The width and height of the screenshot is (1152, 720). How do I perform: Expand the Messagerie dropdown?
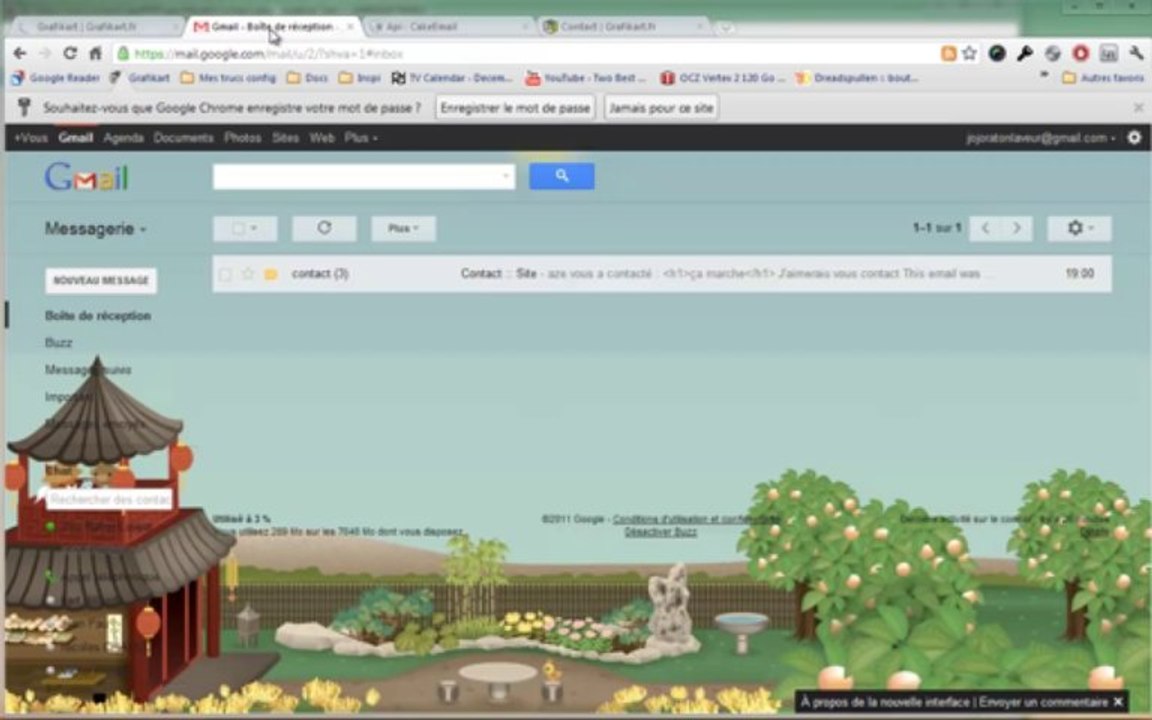(x=96, y=228)
